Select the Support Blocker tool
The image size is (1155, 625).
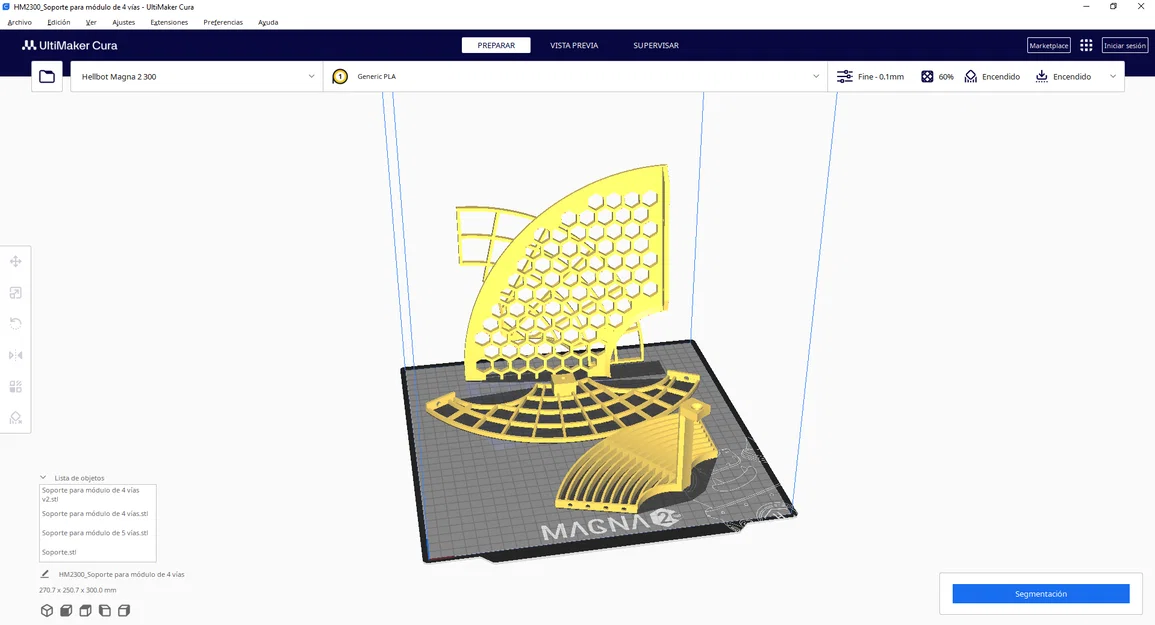click(15, 418)
